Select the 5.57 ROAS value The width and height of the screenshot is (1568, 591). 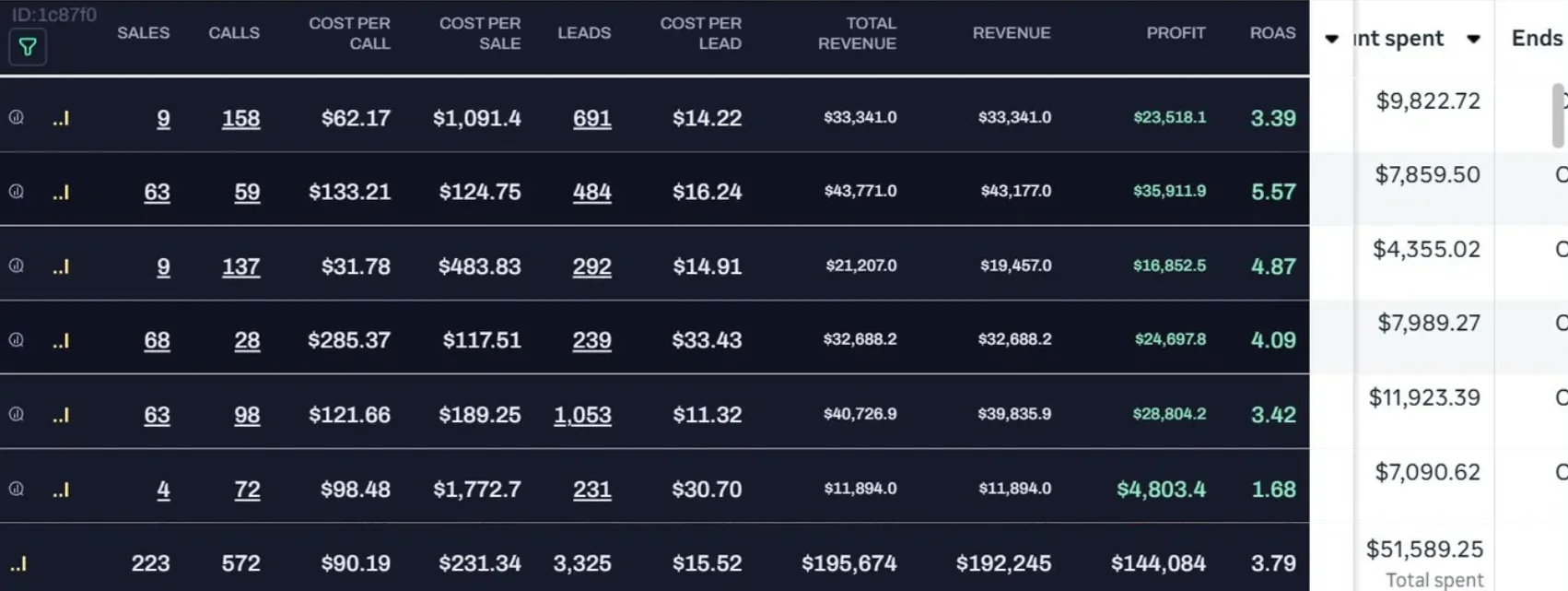[1273, 192]
